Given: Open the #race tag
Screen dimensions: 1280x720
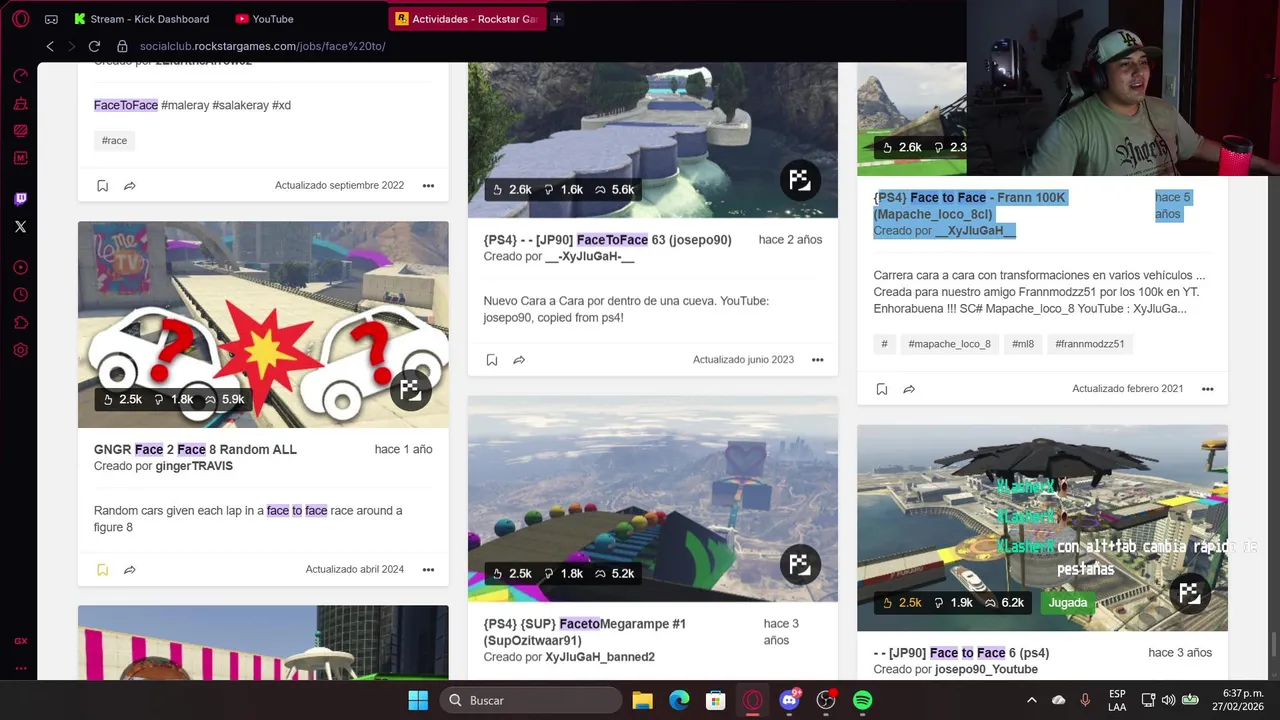Looking at the screenshot, I should 114,141.
